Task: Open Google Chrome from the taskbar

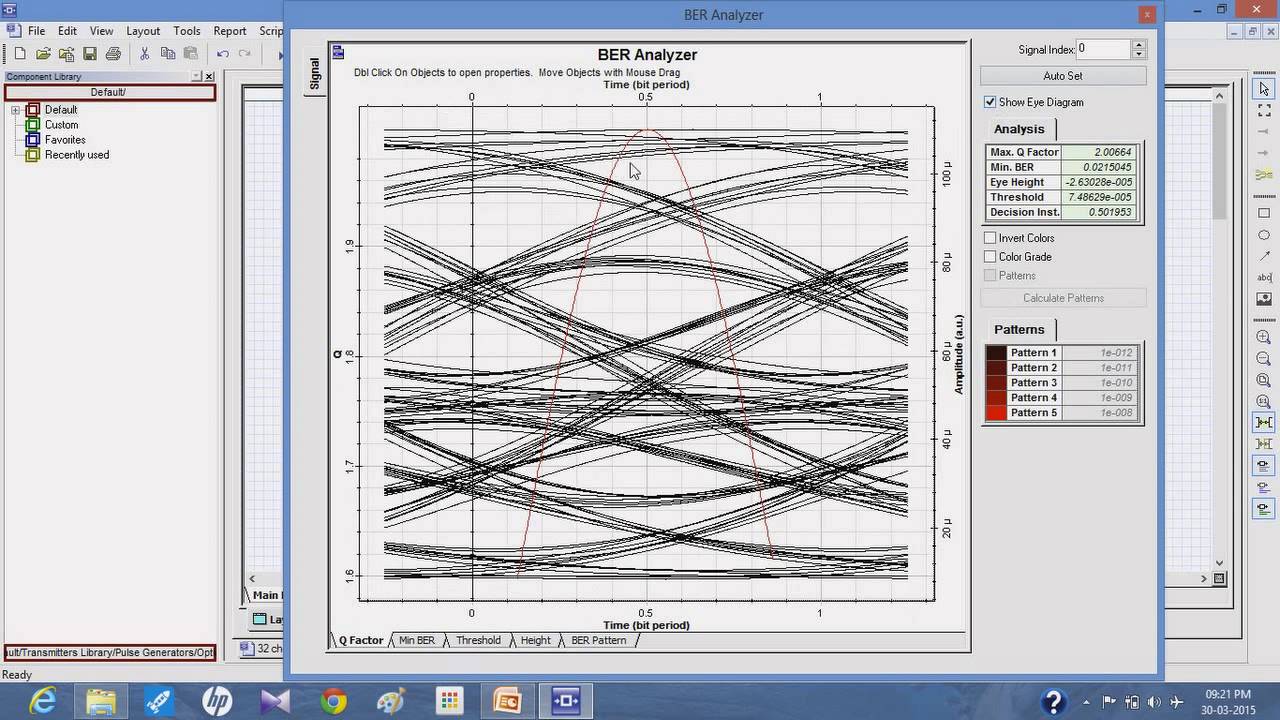Action: pos(333,701)
